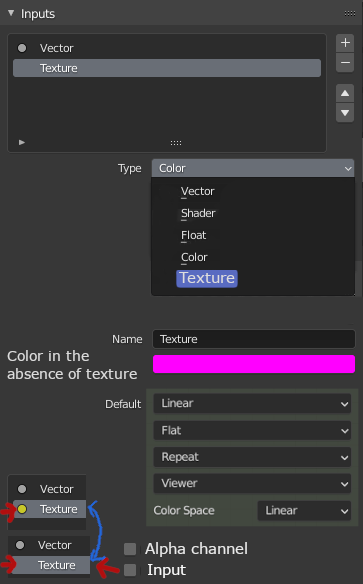The width and height of the screenshot is (363, 584).
Task: Enable the Alpha channel checkbox
Action: [x=130, y=549]
